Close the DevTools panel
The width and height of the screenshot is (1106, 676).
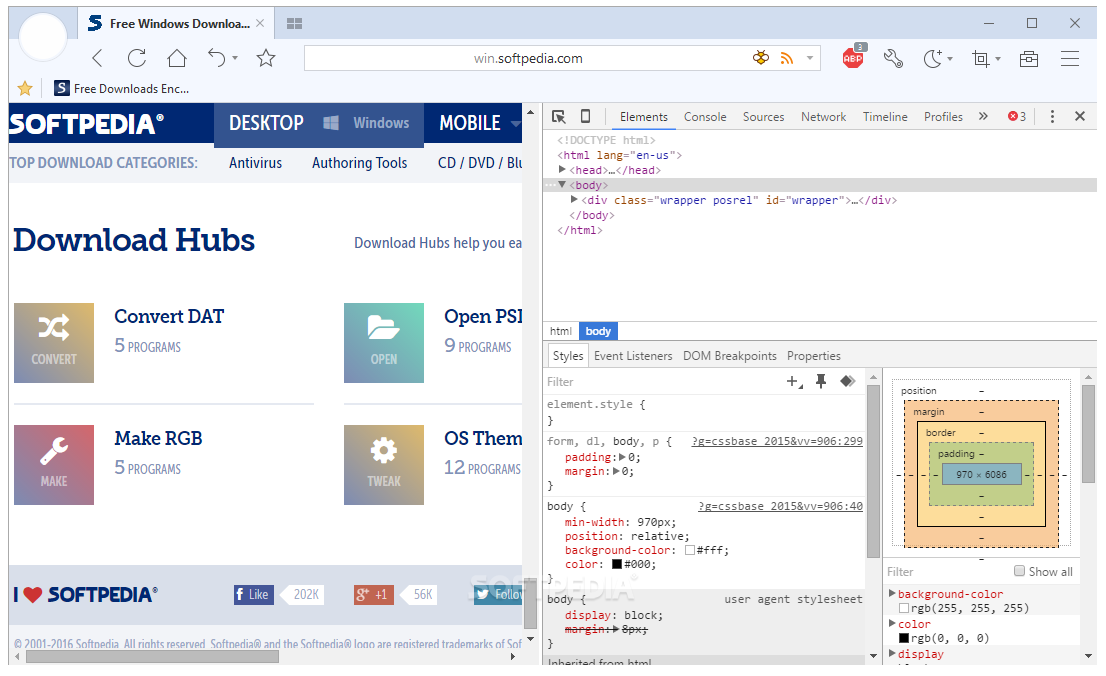1080,116
